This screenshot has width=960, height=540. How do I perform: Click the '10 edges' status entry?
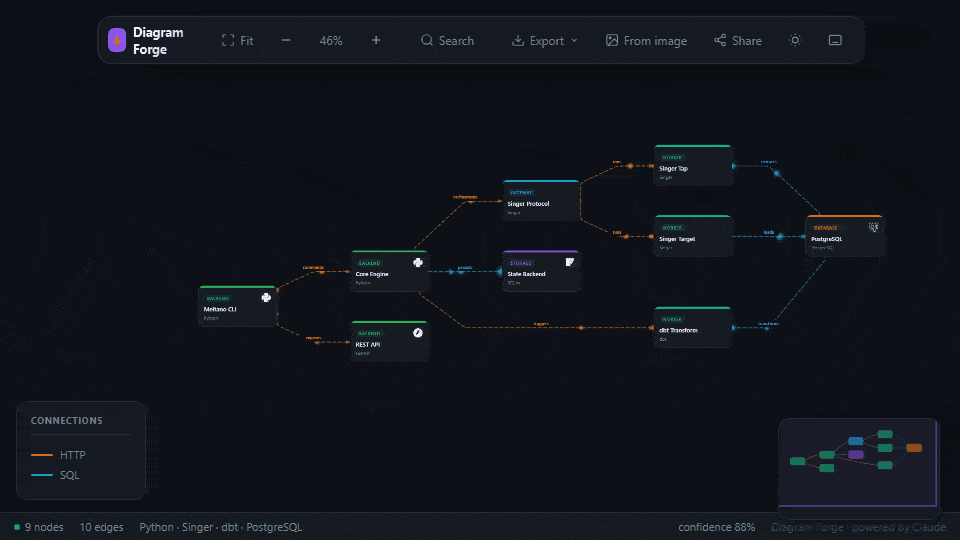pos(102,527)
